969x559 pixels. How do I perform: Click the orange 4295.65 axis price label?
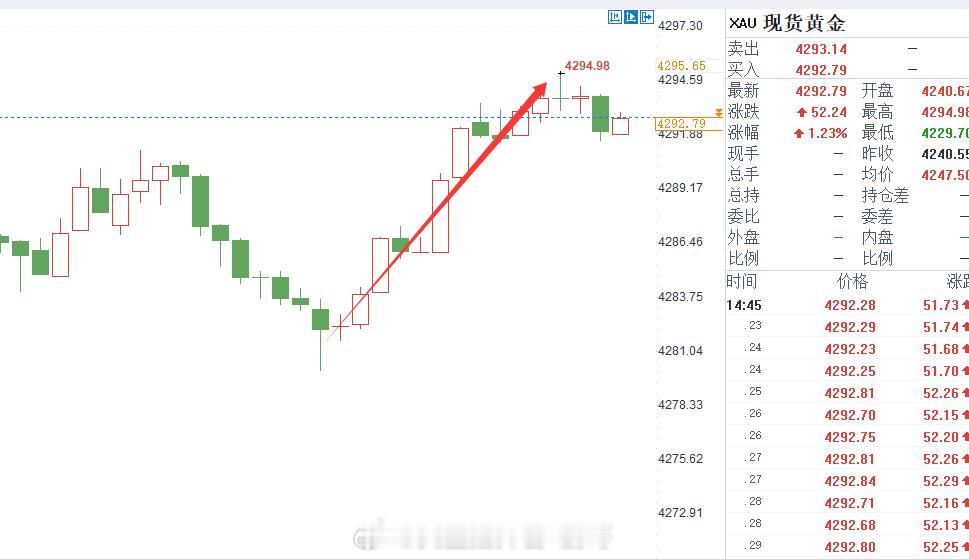(681, 65)
